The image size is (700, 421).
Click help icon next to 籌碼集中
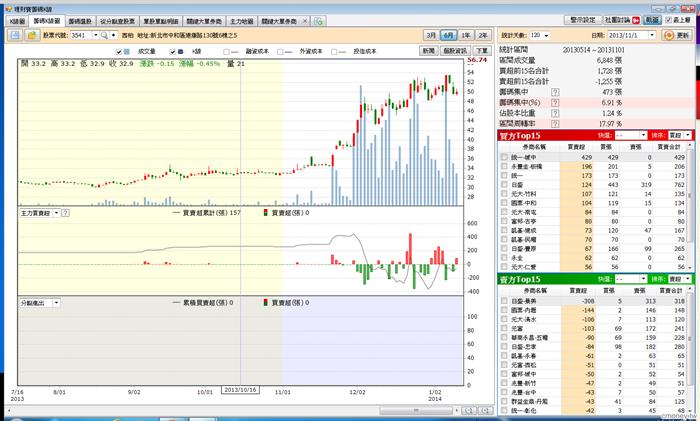(x=555, y=93)
